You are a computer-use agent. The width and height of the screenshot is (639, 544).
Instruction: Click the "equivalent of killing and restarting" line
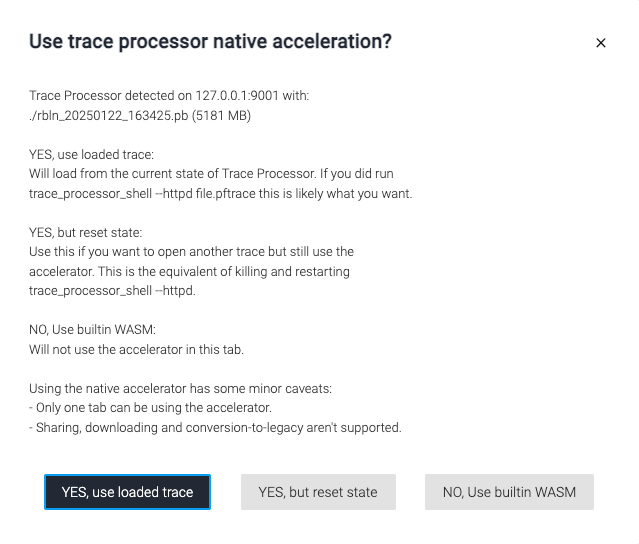point(189,271)
